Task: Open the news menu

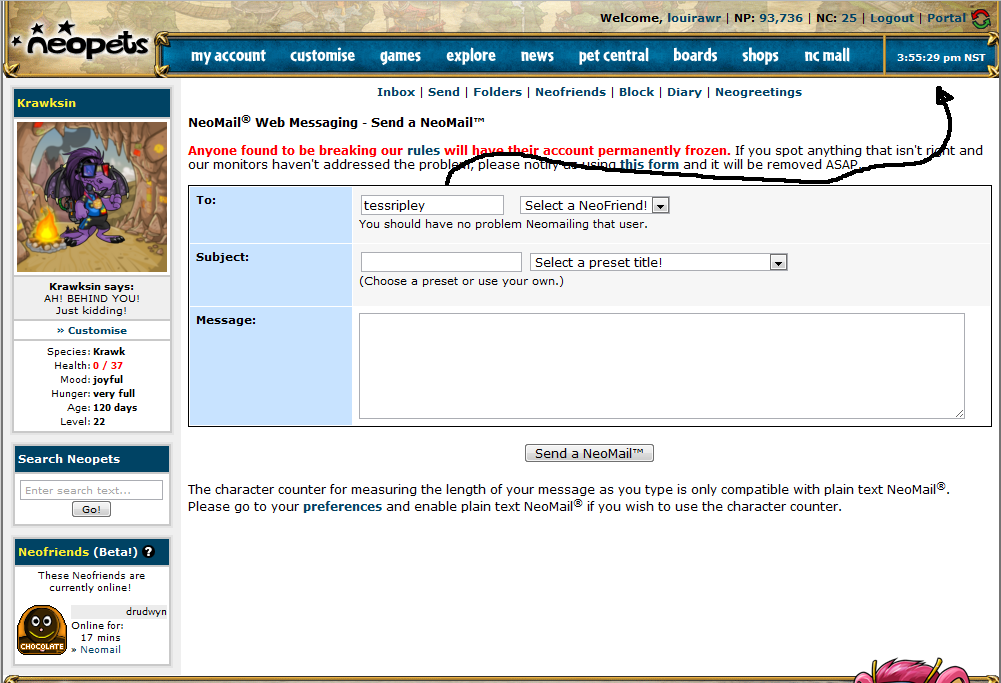Action: (537, 56)
